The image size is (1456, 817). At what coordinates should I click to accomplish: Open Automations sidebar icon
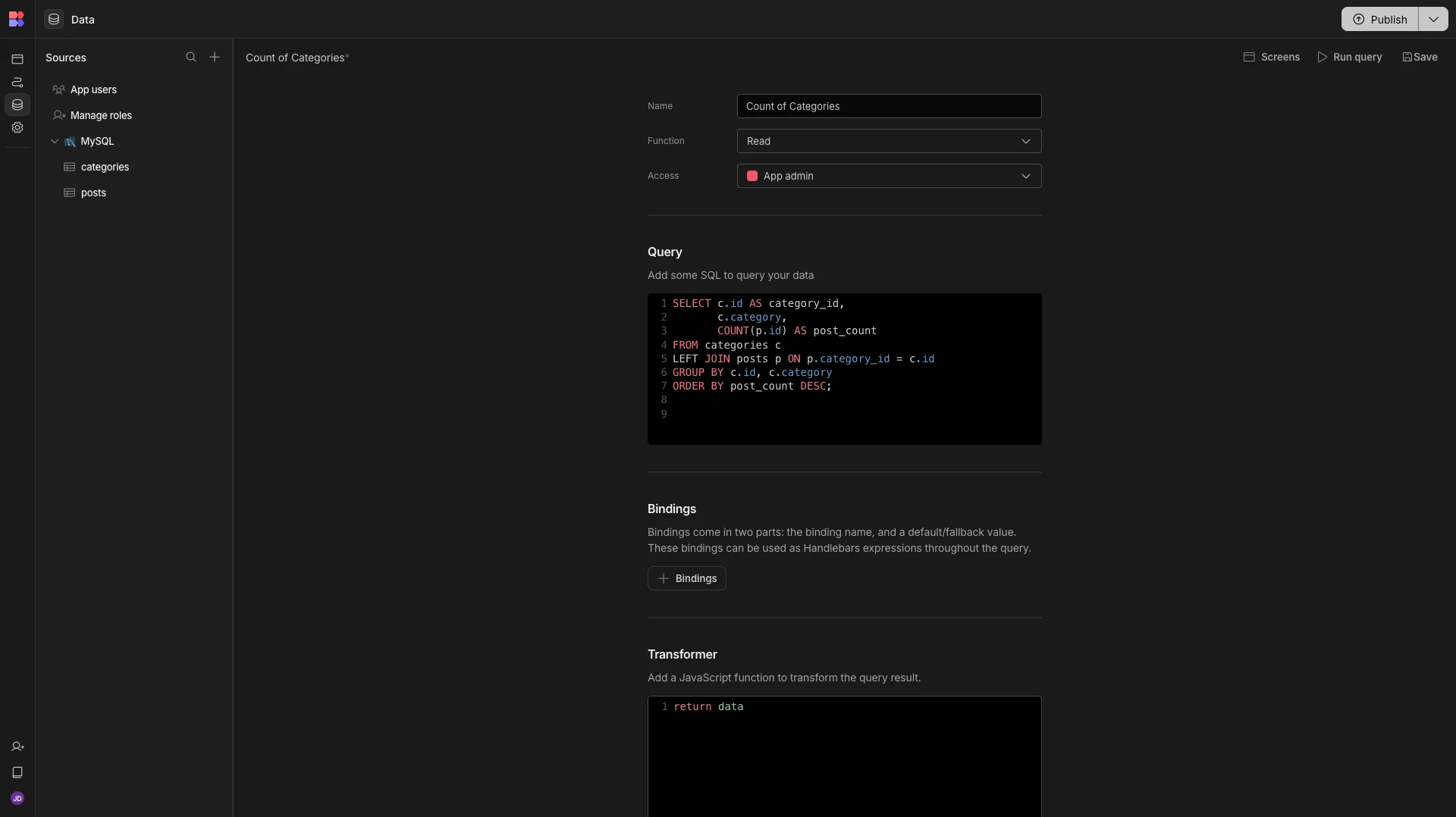17,82
